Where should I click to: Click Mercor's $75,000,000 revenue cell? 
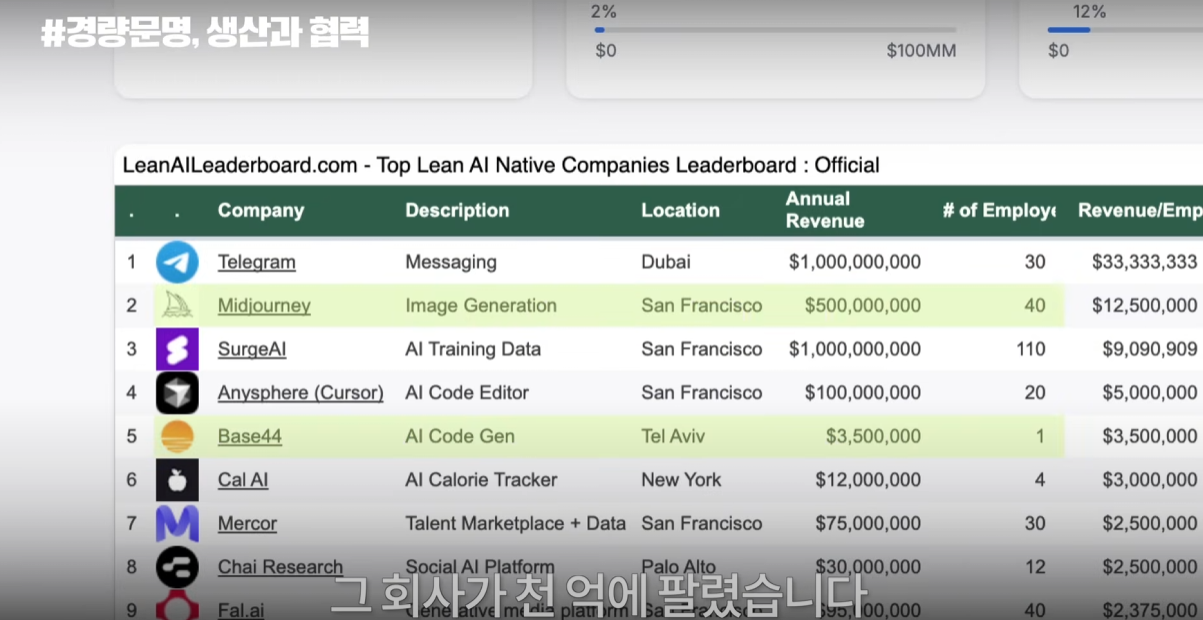coord(869,523)
